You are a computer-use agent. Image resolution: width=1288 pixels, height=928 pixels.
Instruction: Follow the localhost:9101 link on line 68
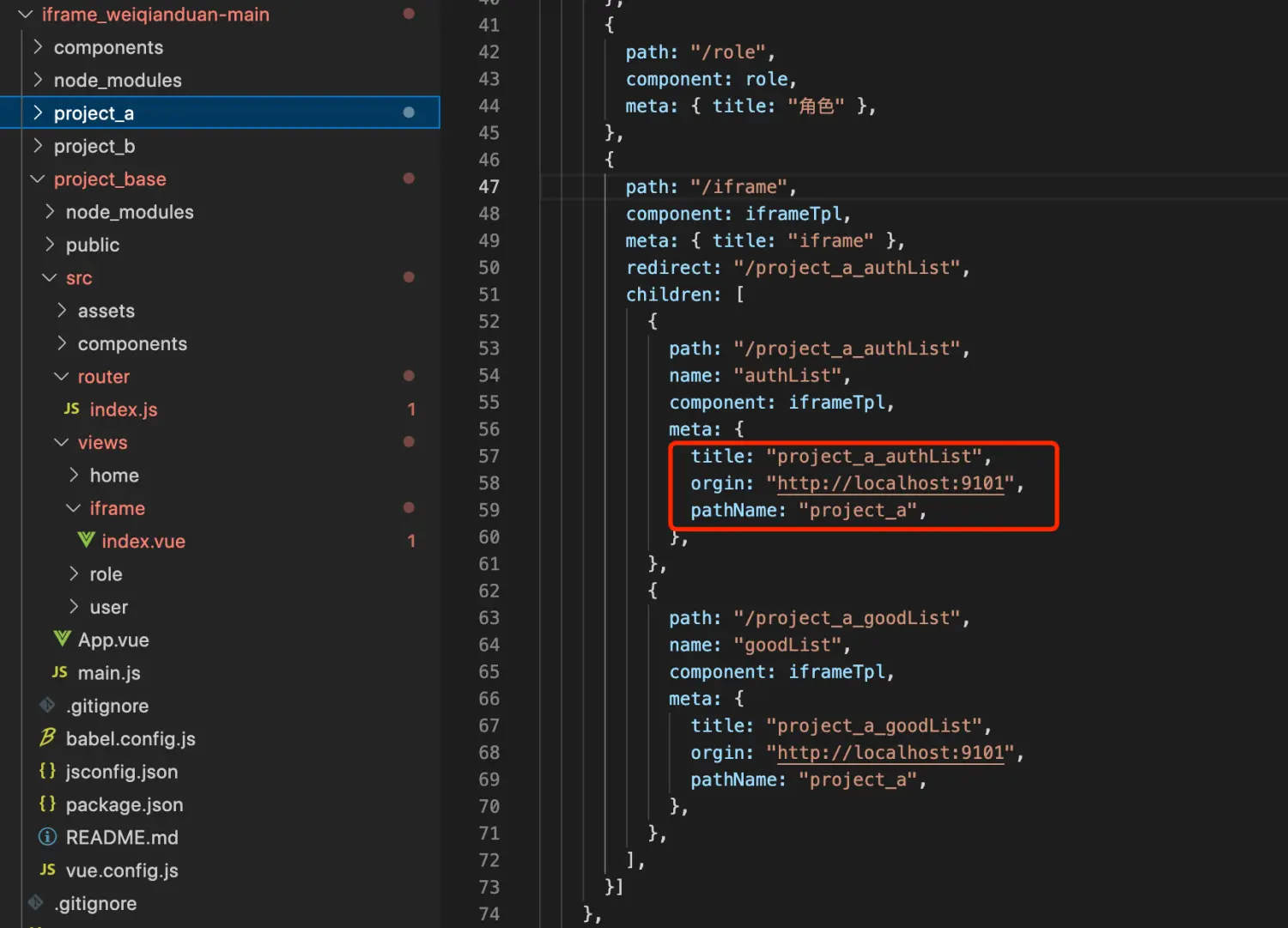pos(890,753)
